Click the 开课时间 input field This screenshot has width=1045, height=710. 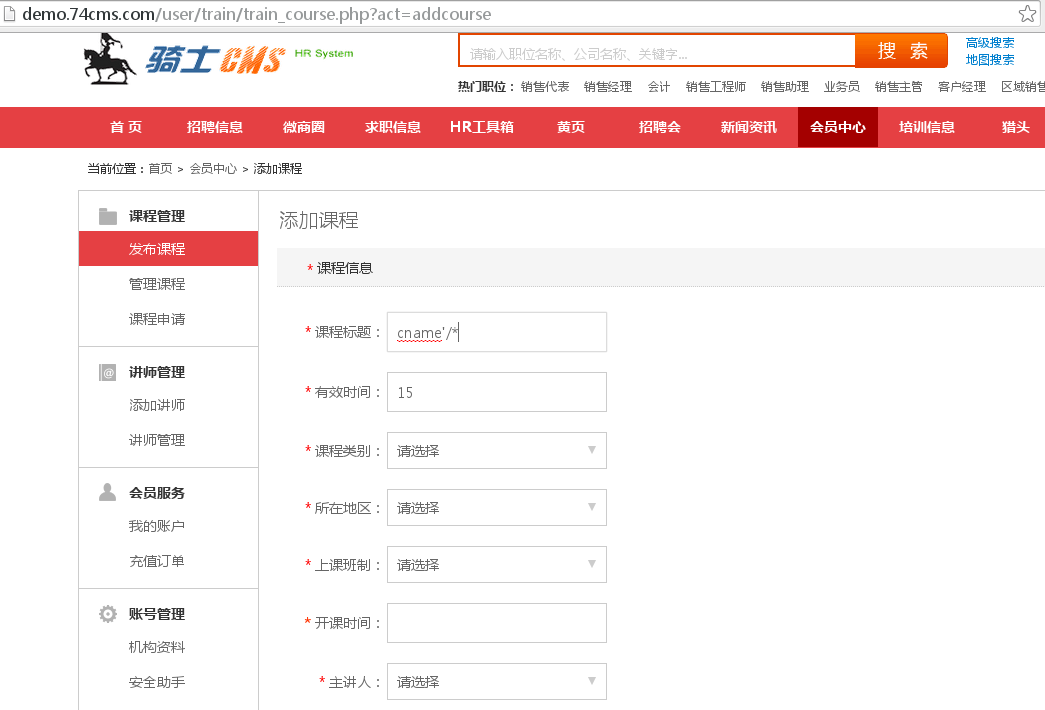coord(497,623)
